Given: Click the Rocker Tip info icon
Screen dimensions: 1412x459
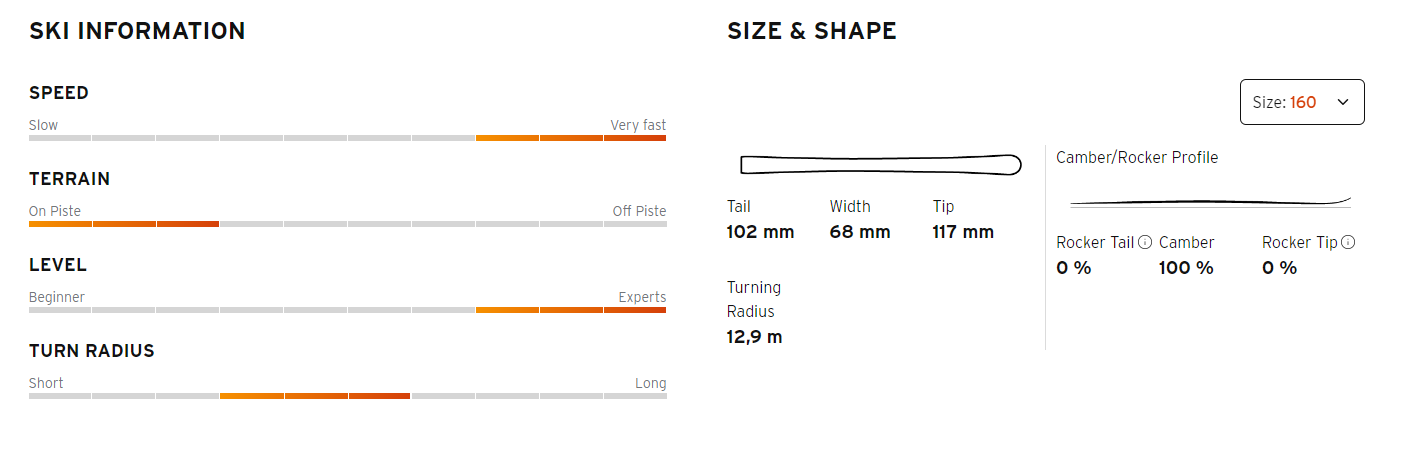Looking at the screenshot, I should pyautogui.click(x=1348, y=242).
